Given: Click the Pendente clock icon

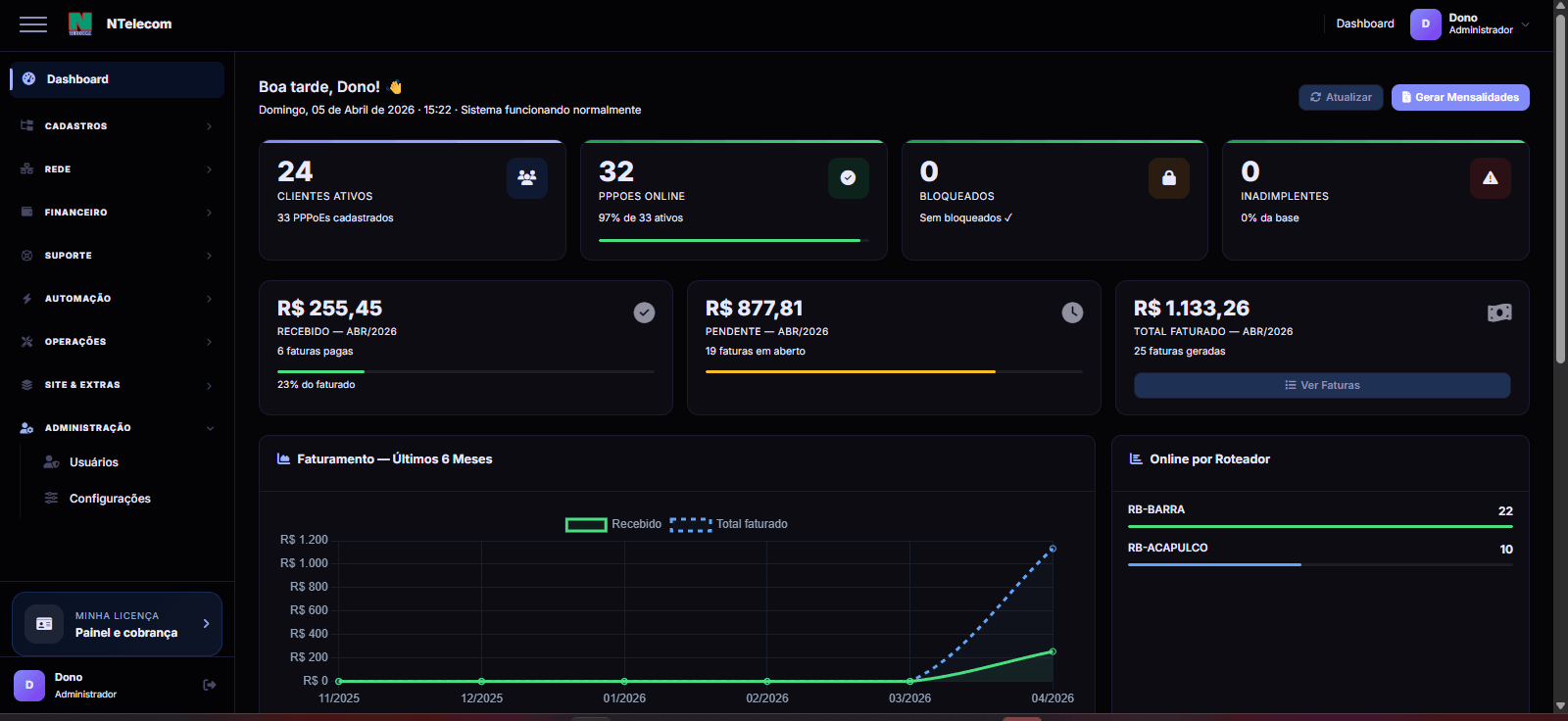Looking at the screenshot, I should [x=1073, y=312].
